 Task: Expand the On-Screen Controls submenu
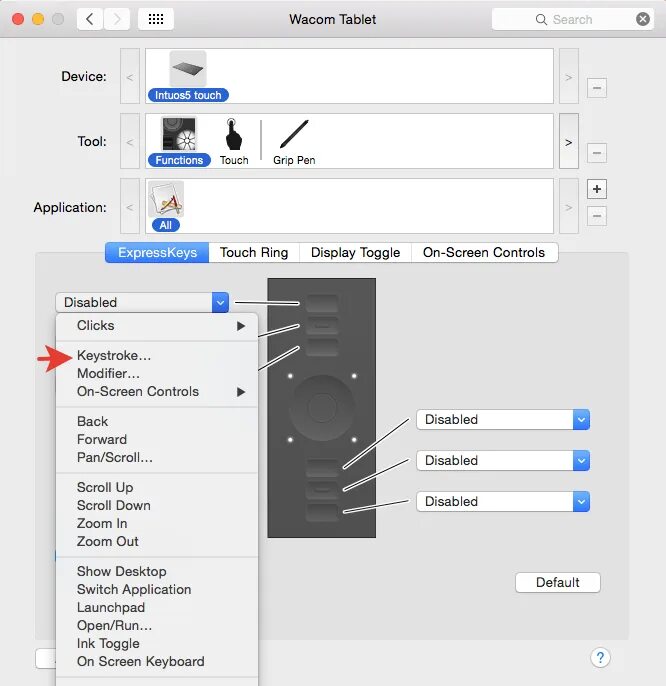coord(157,392)
